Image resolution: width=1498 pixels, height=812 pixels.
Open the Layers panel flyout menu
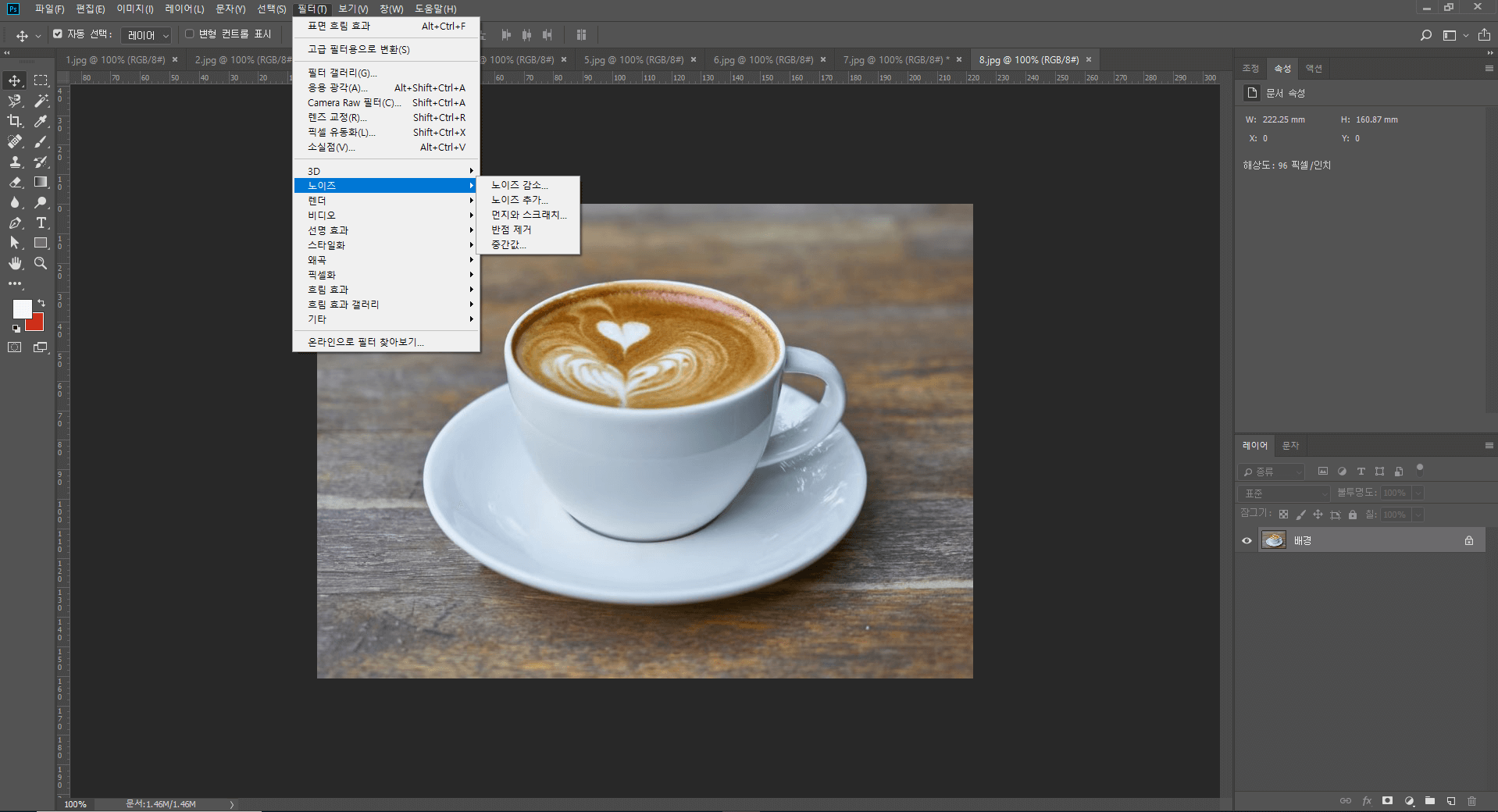1489,445
